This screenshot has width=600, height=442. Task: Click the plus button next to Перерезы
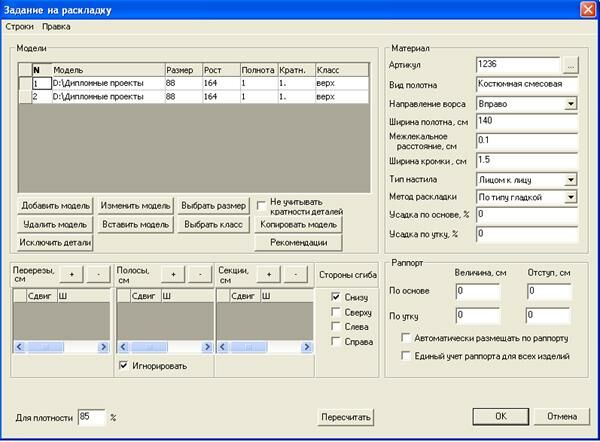(70, 274)
